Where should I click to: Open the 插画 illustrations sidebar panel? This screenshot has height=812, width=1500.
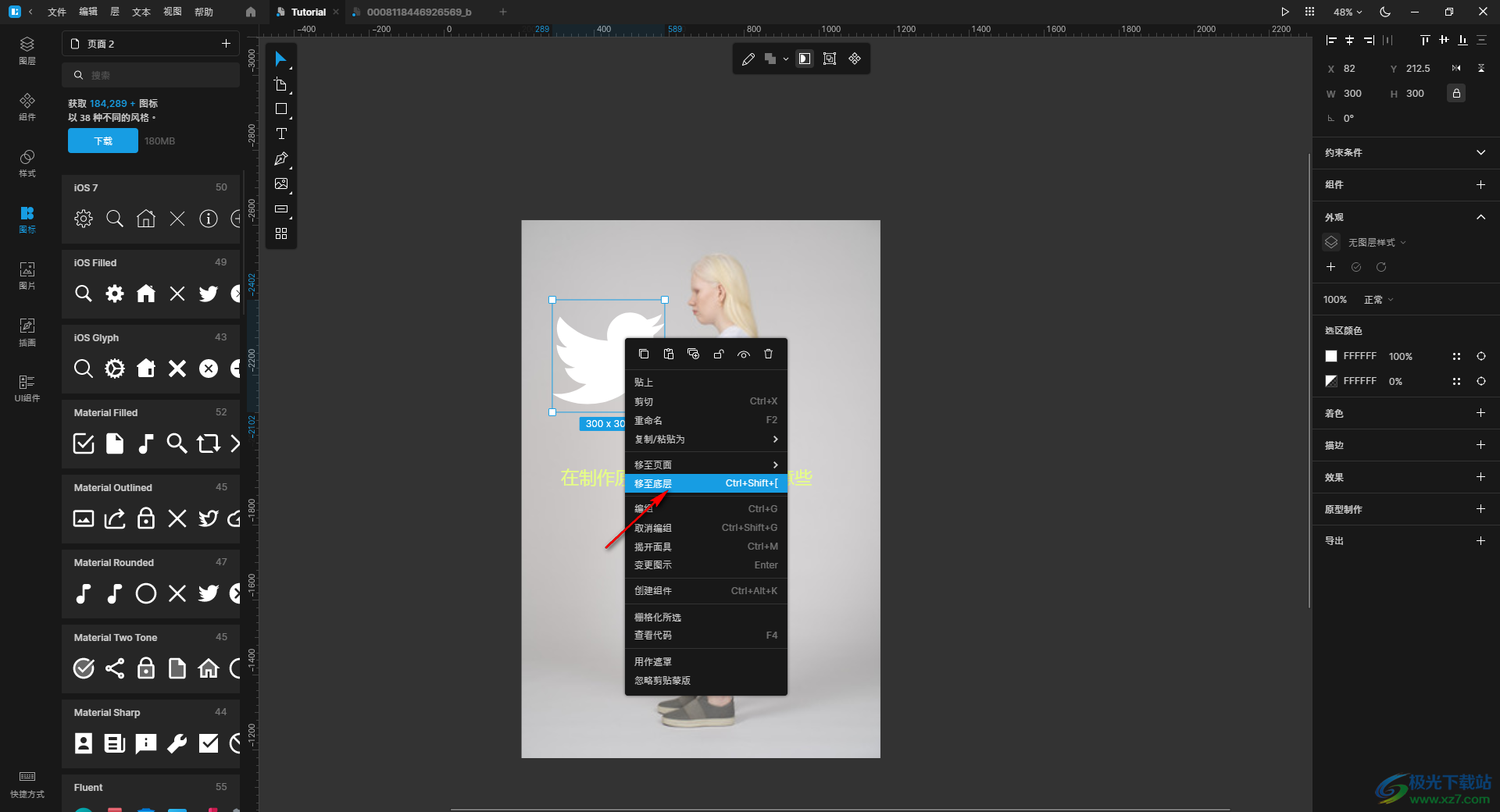pyautogui.click(x=27, y=332)
